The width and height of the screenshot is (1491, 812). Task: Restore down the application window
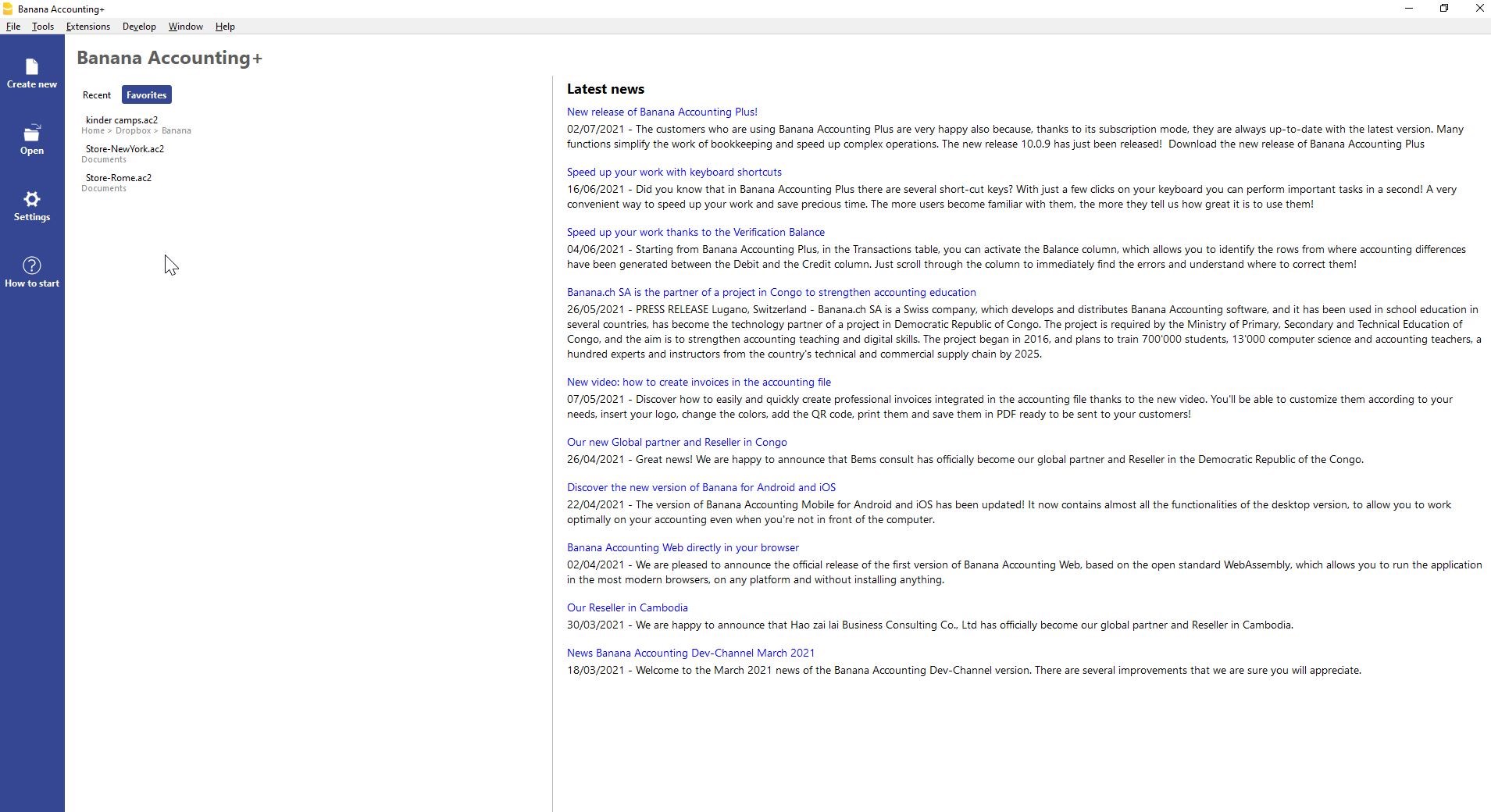[x=1444, y=9]
